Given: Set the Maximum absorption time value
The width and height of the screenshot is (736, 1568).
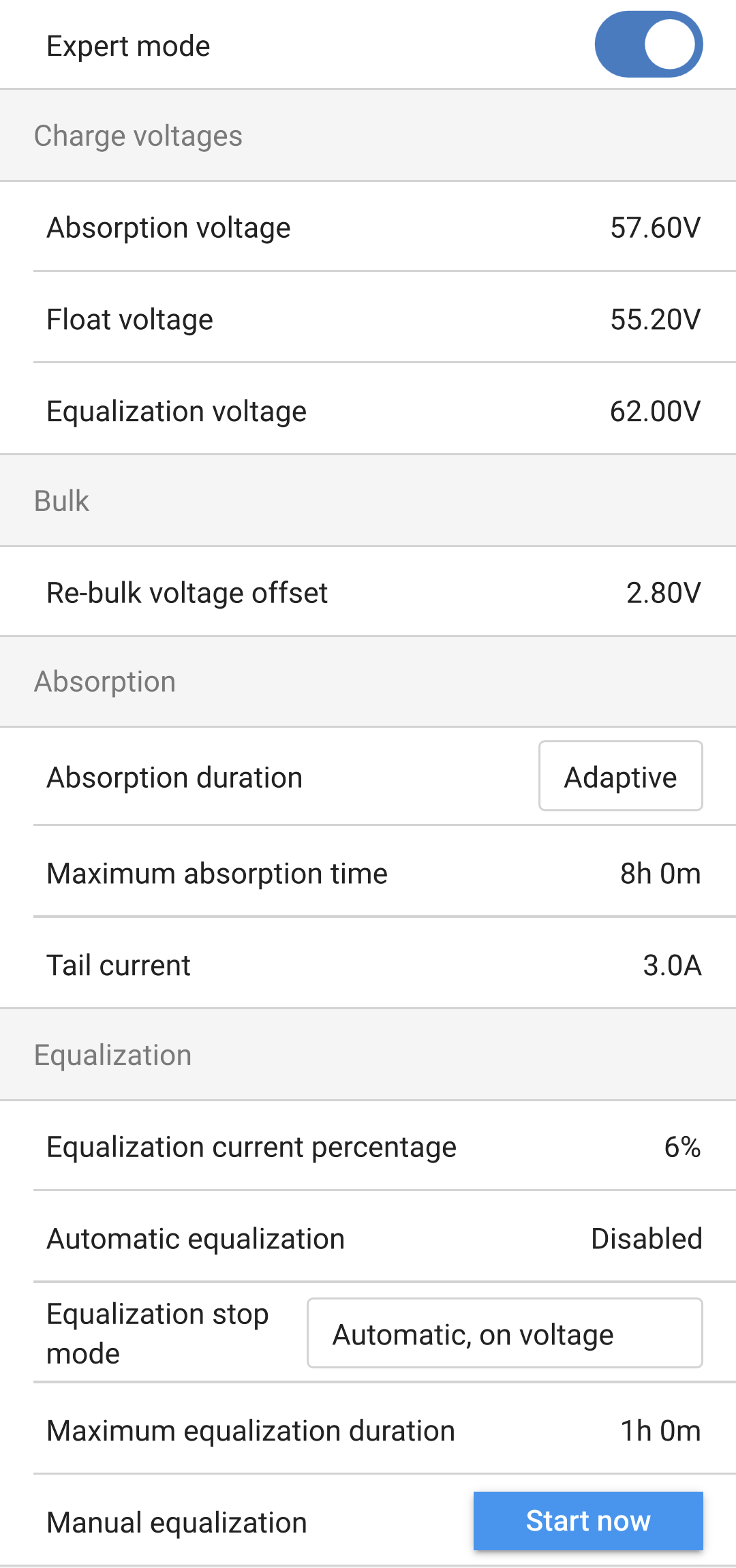Looking at the screenshot, I should point(660,874).
